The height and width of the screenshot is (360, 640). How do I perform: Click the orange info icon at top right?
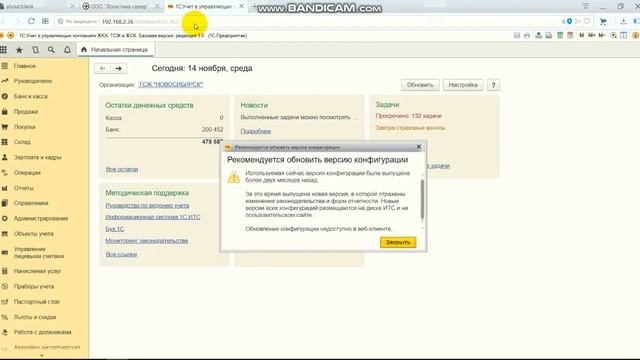(x=636, y=36)
